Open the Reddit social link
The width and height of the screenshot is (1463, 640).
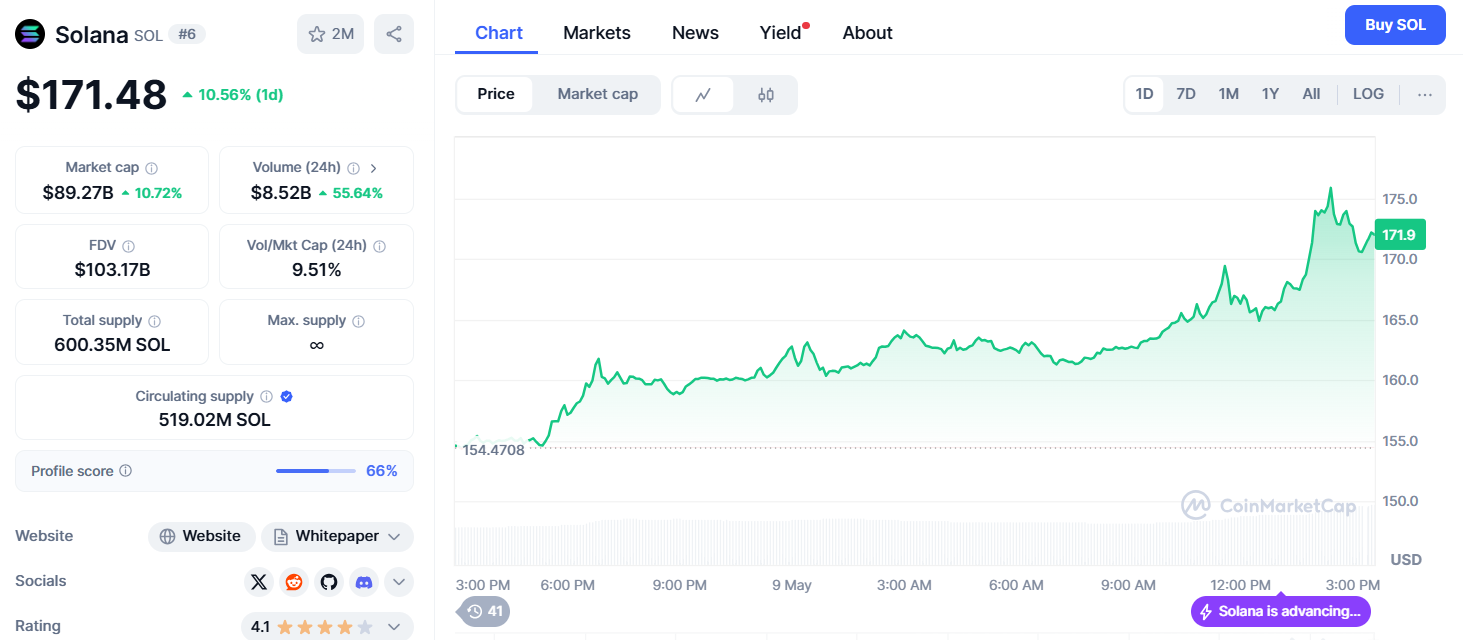click(x=294, y=581)
